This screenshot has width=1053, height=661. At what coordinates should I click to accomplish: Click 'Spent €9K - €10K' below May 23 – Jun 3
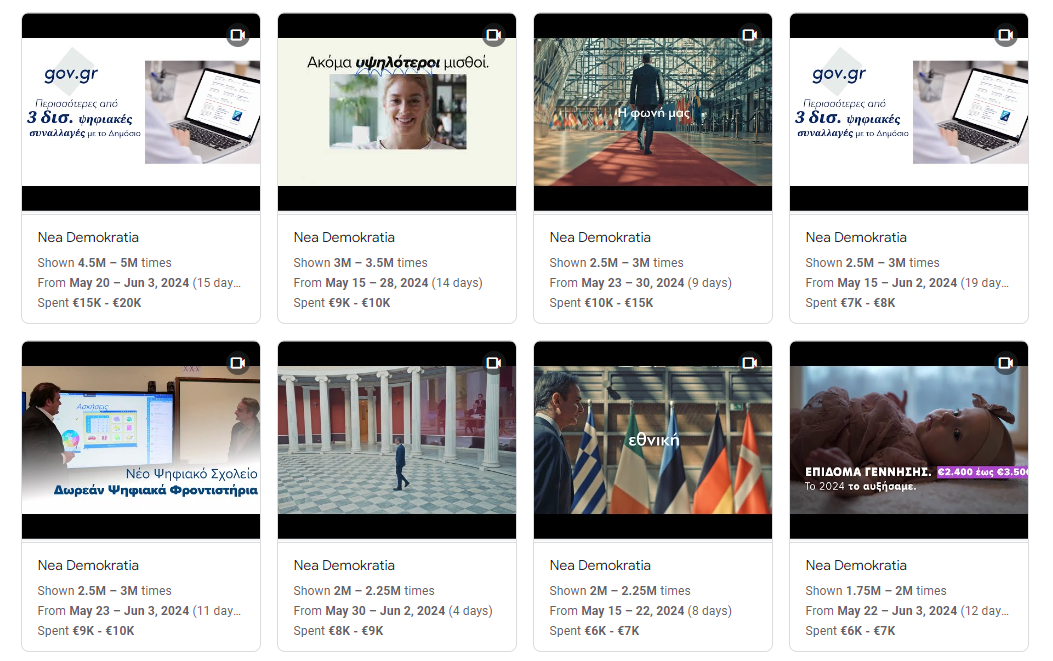86,631
